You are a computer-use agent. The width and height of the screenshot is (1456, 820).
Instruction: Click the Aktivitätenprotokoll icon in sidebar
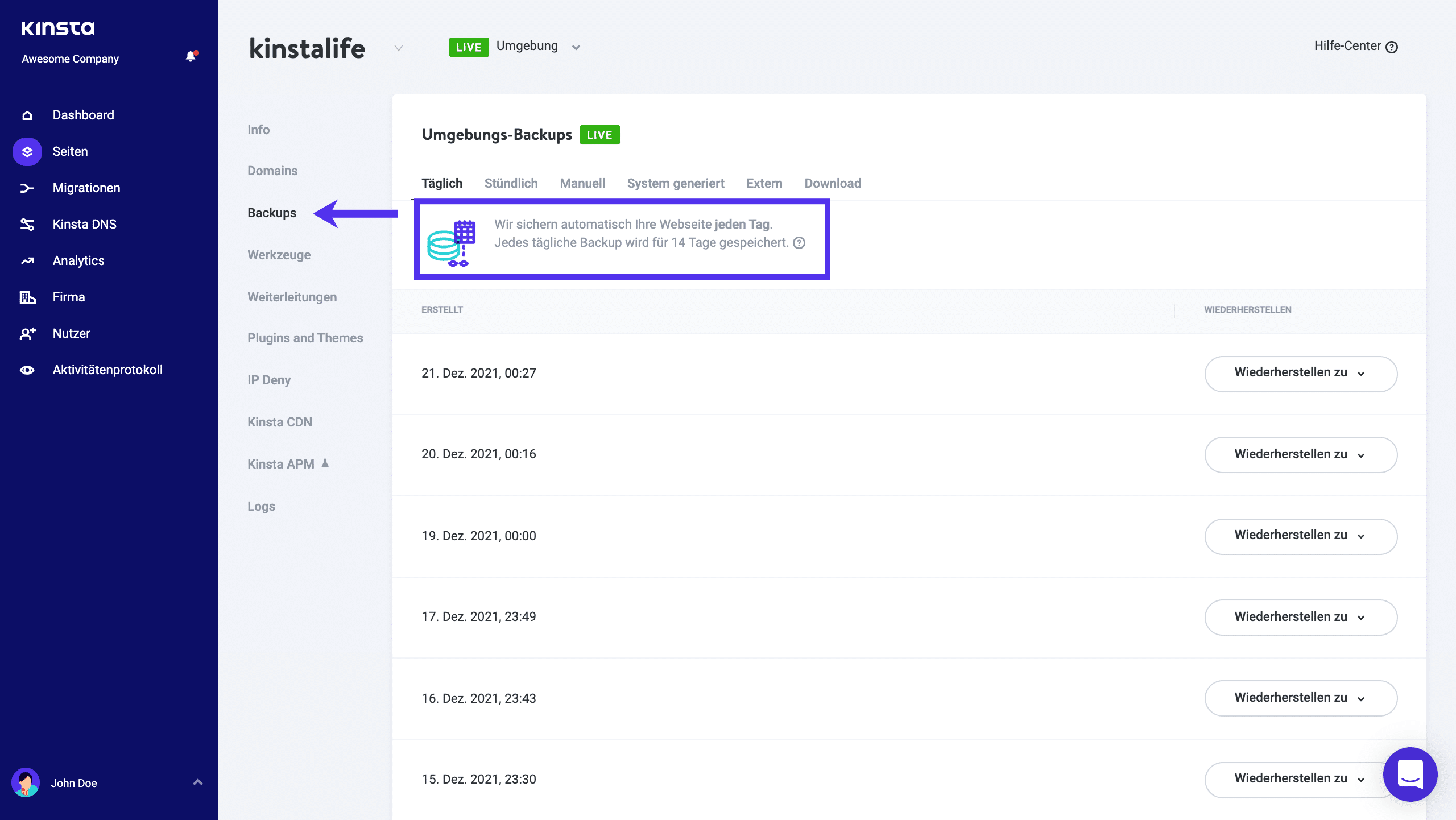pyautogui.click(x=28, y=370)
